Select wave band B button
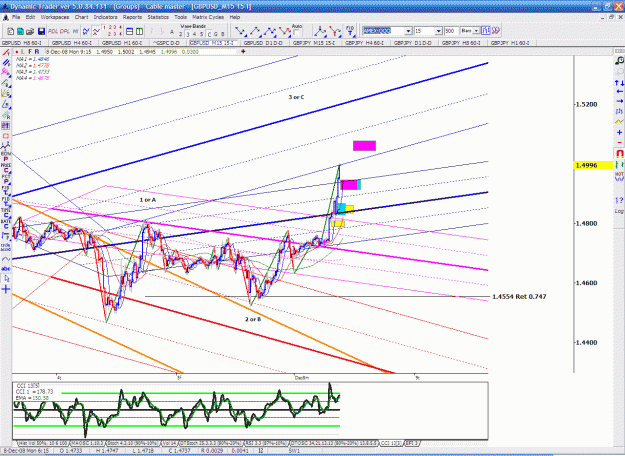The width and height of the screenshot is (625, 456). [x=222, y=34]
